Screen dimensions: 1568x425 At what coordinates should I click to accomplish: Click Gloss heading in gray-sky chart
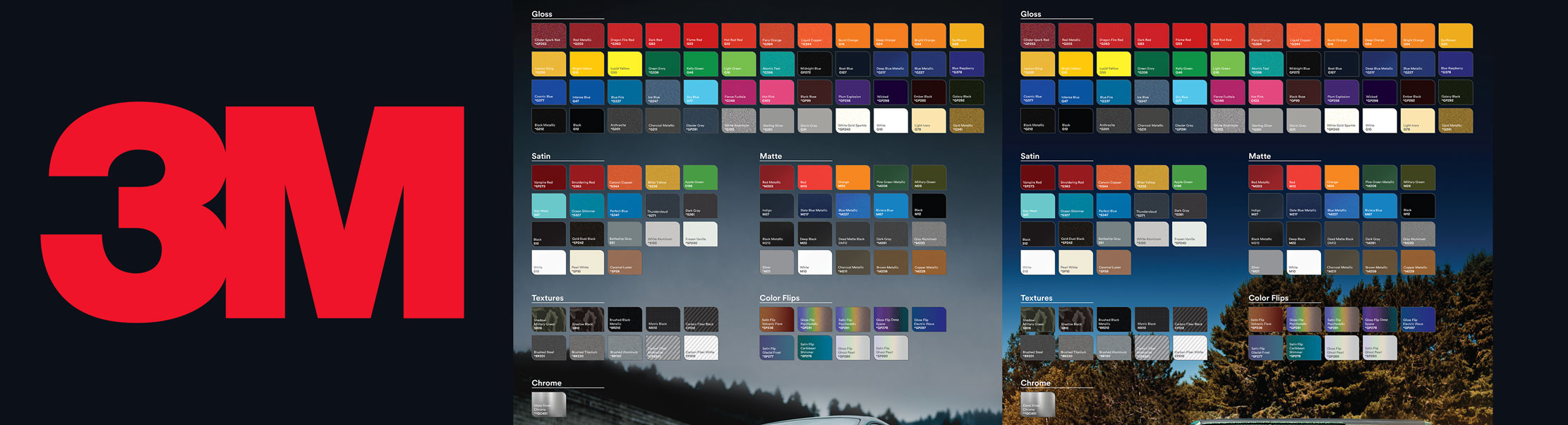542,14
